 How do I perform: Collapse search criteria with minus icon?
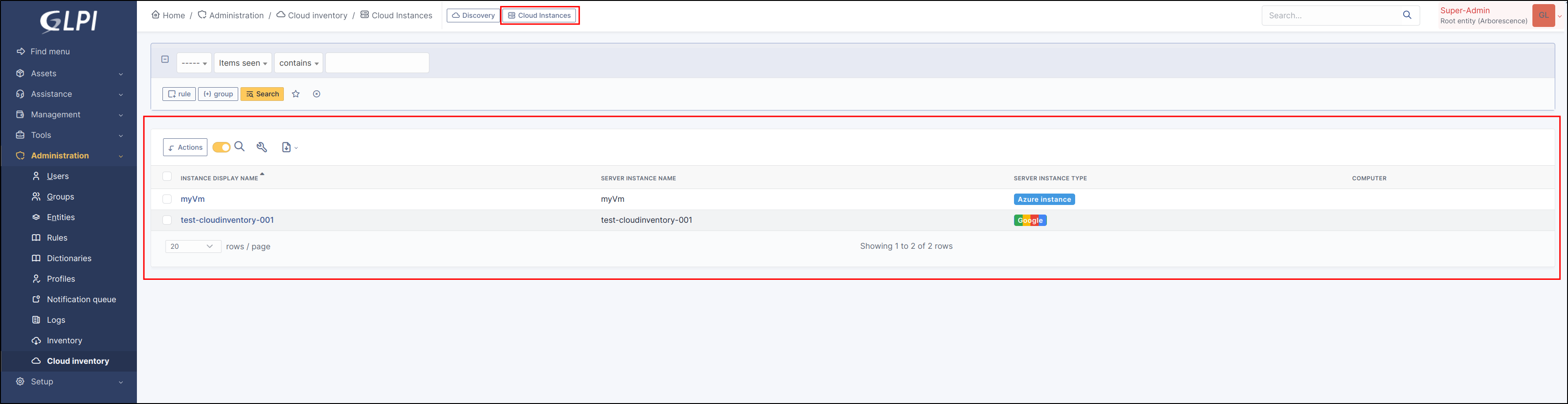click(165, 59)
